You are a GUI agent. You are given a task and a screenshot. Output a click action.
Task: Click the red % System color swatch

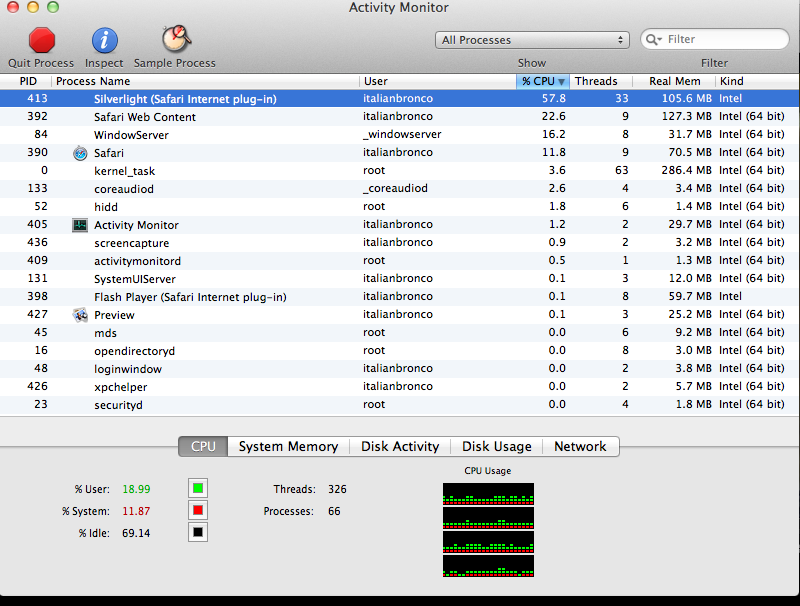click(198, 510)
